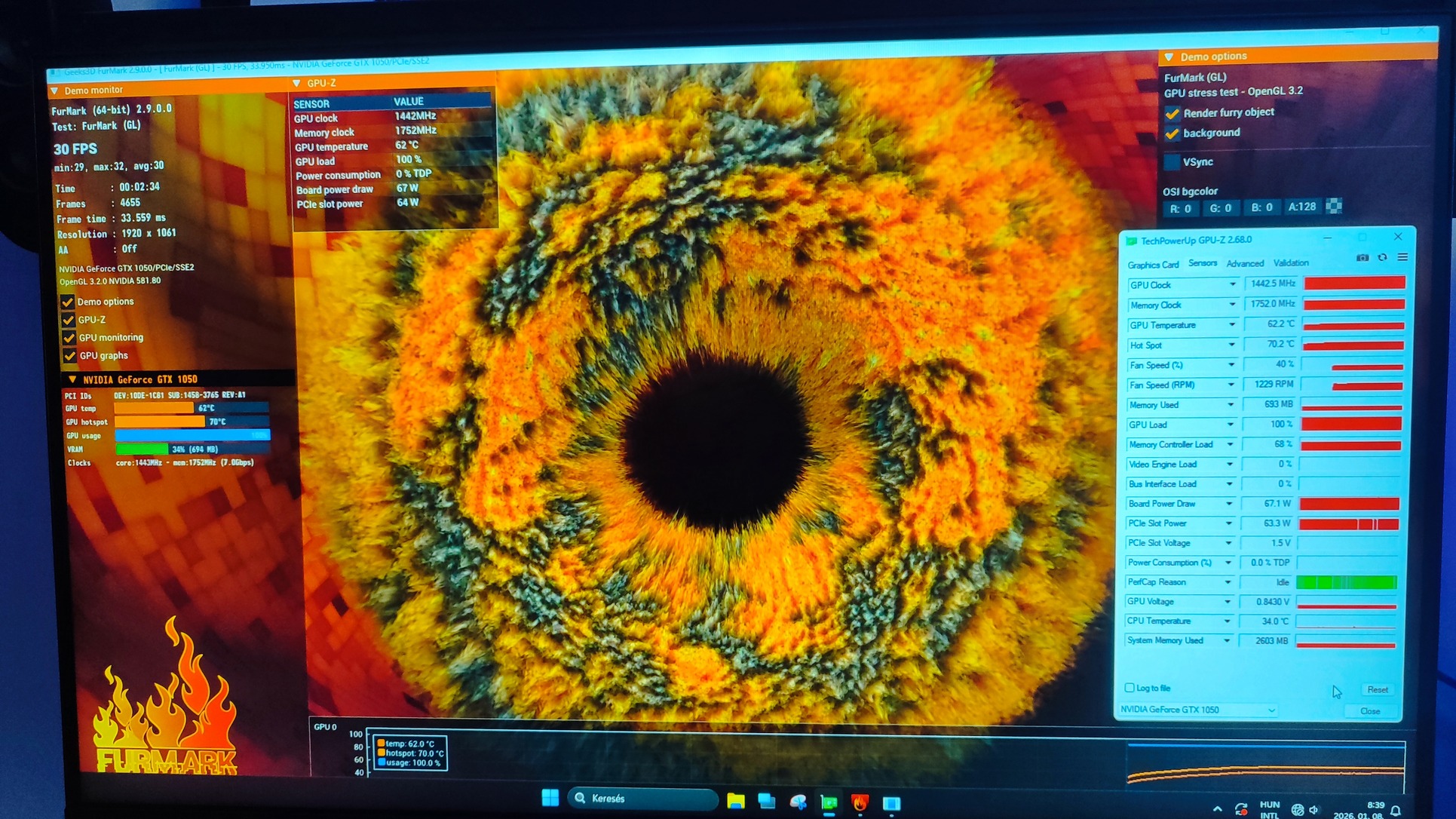
Task: Open File Explorer from the taskbar
Action: (x=735, y=802)
